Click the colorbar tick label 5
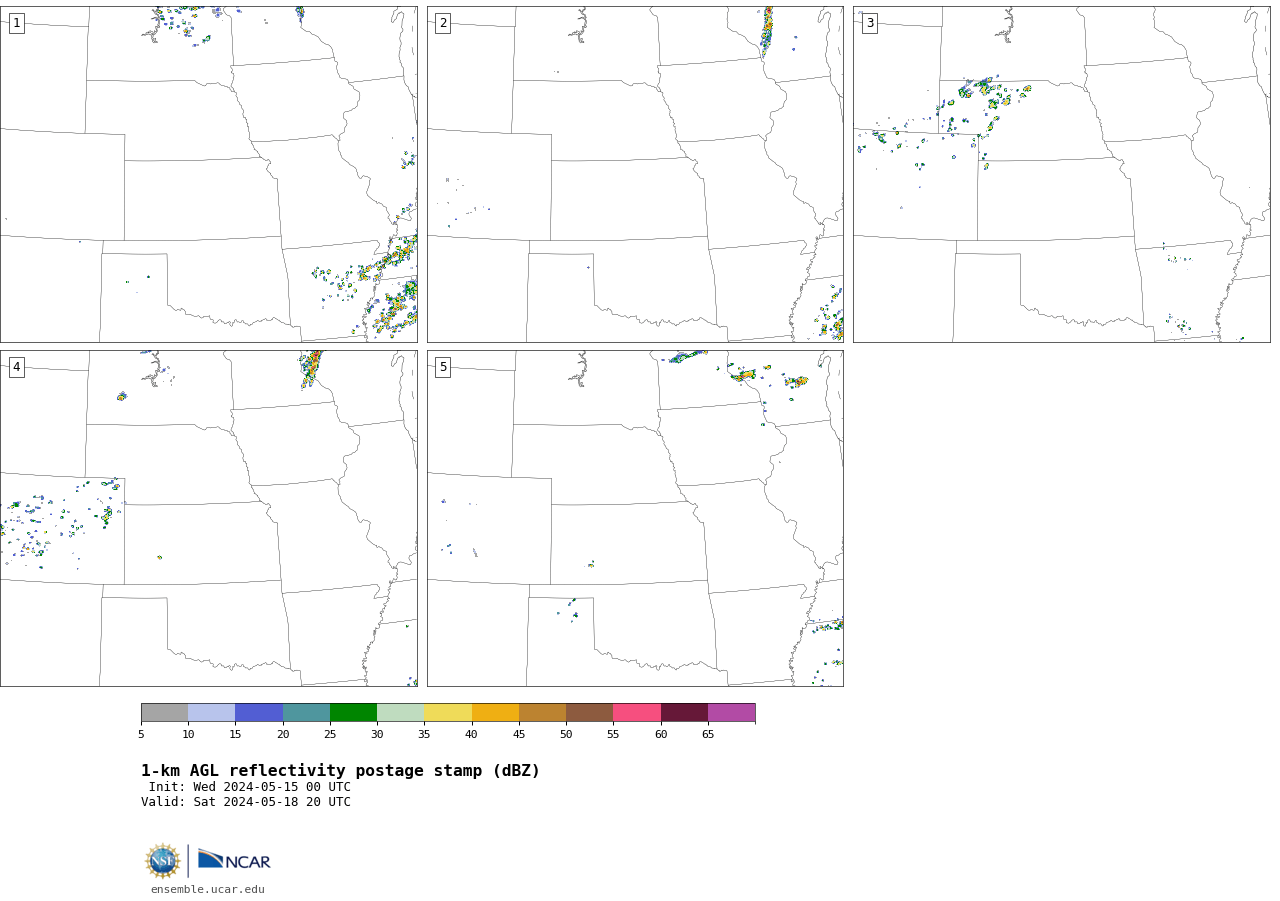Image resolution: width=1280 pixels, height=901 pixels. click(x=141, y=735)
